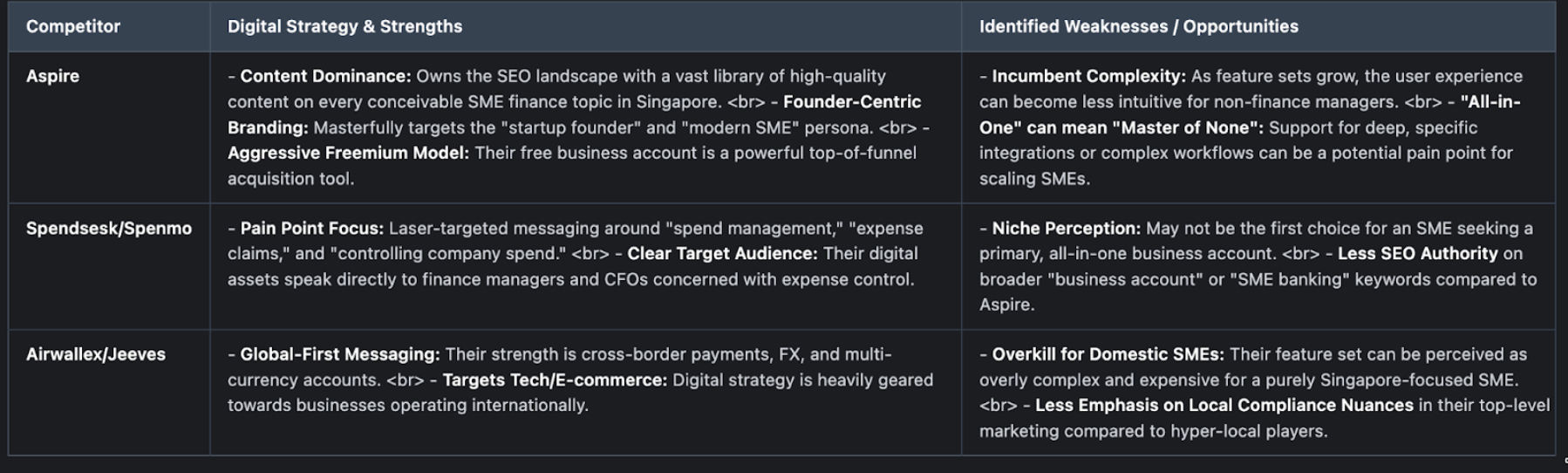Click the Competitor column header
Image resolution: width=1568 pixels, height=473 pixels.
[73, 26]
